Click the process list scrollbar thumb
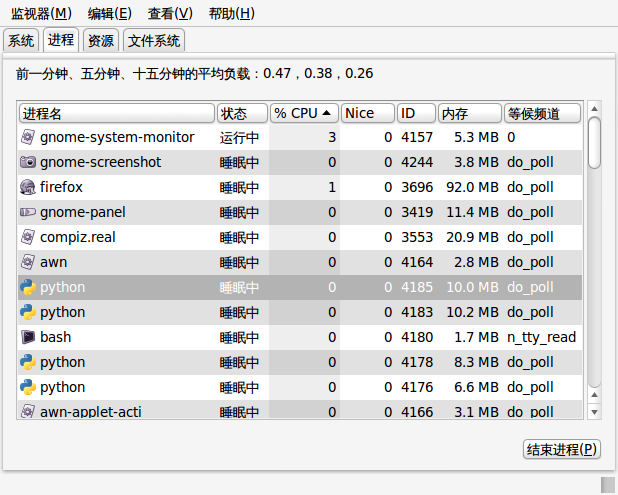618x495 pixels. pyautogui.click(x=594, y=143)
